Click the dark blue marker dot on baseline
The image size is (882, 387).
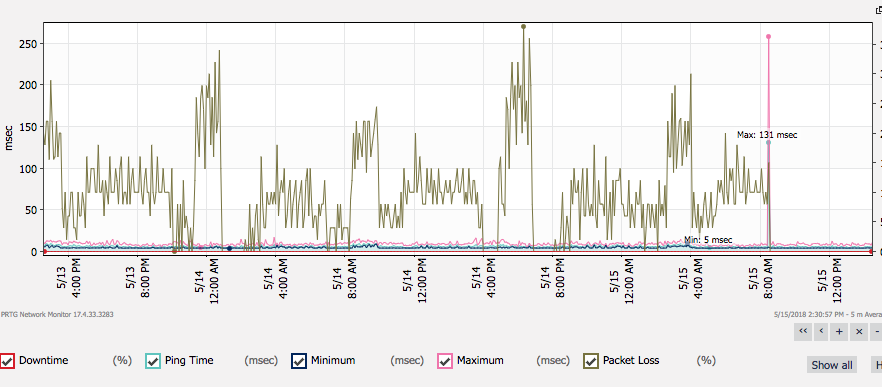coord(230,248)
